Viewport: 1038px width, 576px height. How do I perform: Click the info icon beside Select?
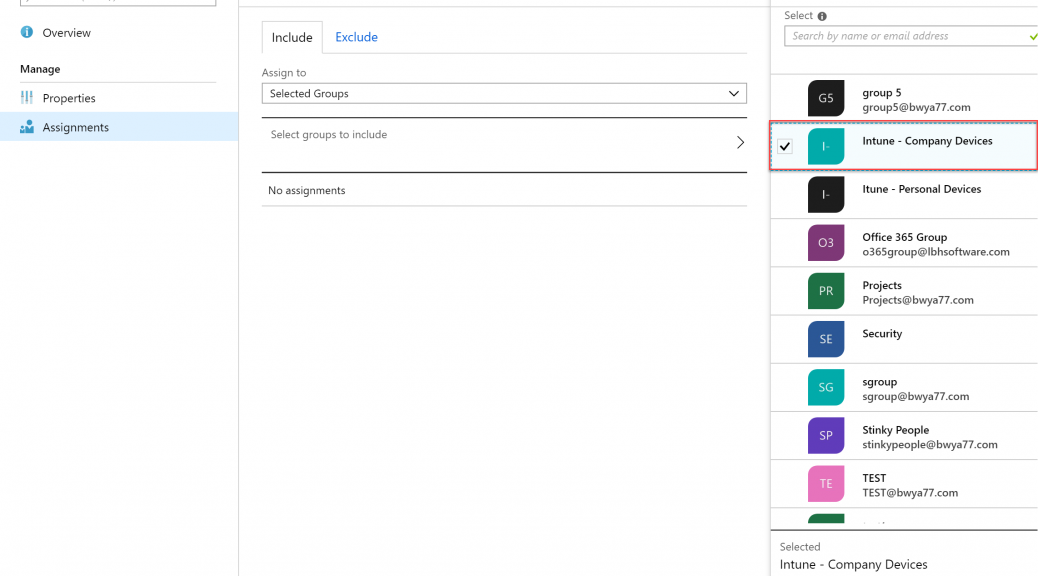[x=822, y=16]
